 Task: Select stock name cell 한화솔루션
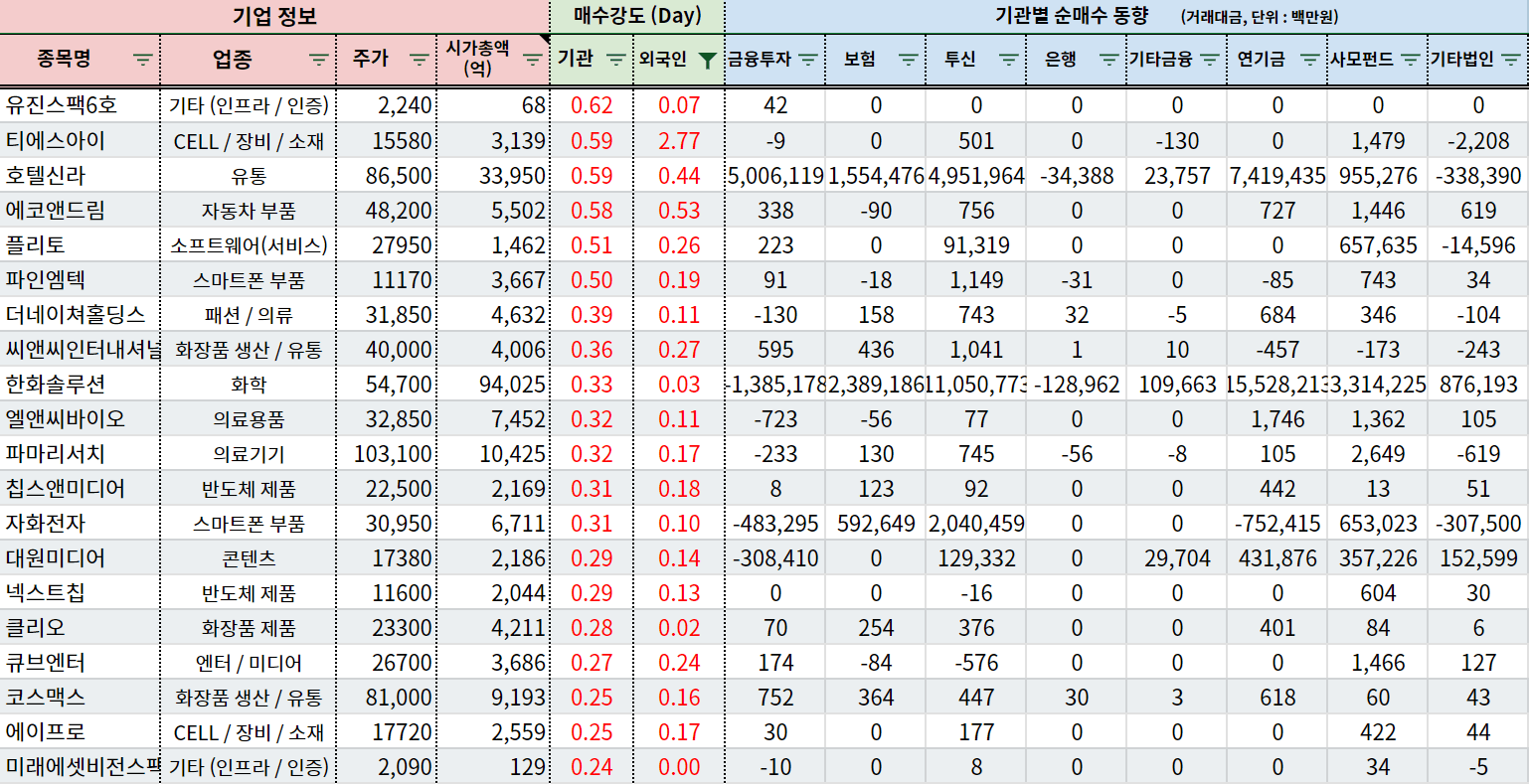point(80,384)
